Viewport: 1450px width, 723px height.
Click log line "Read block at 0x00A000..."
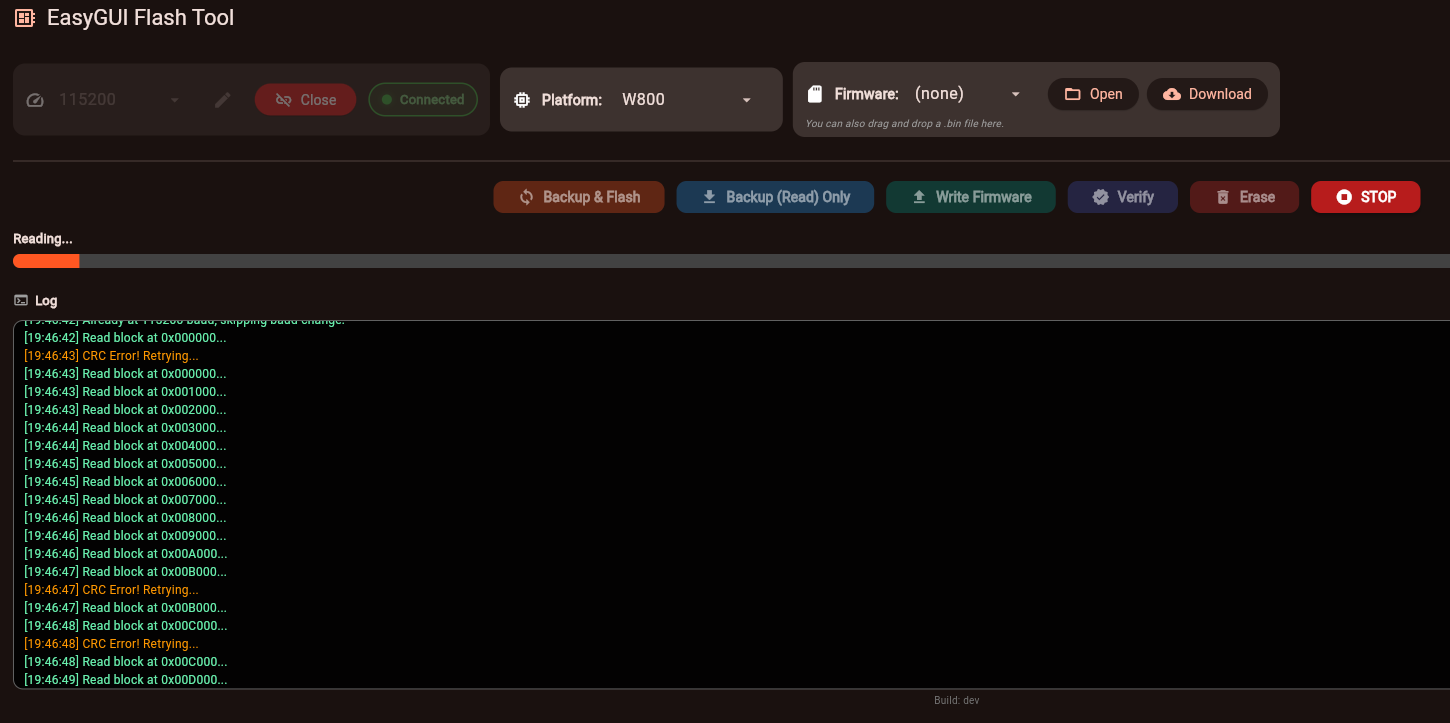[125, 554]
